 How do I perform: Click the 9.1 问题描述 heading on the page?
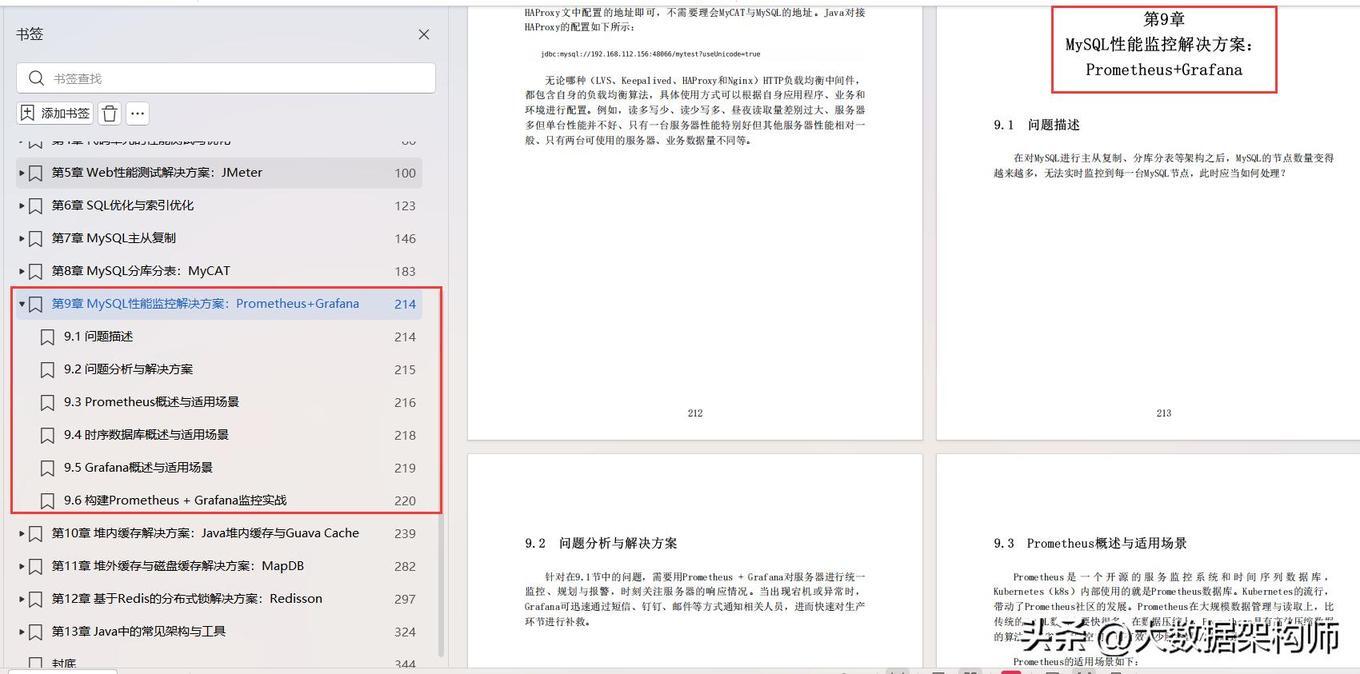pos(1037,125)
